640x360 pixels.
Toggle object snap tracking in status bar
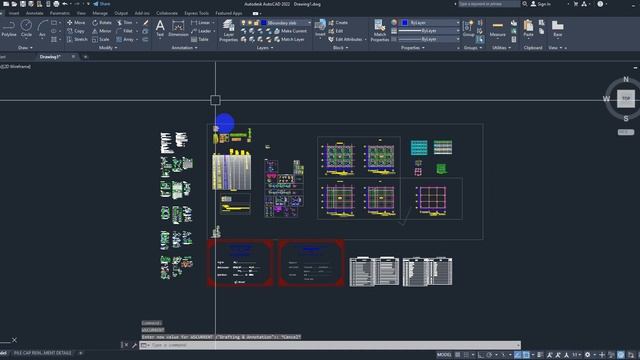(518, 355)
